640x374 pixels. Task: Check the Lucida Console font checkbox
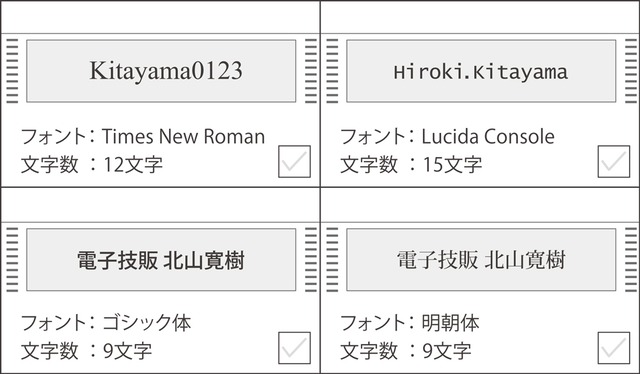click(614, 162)
